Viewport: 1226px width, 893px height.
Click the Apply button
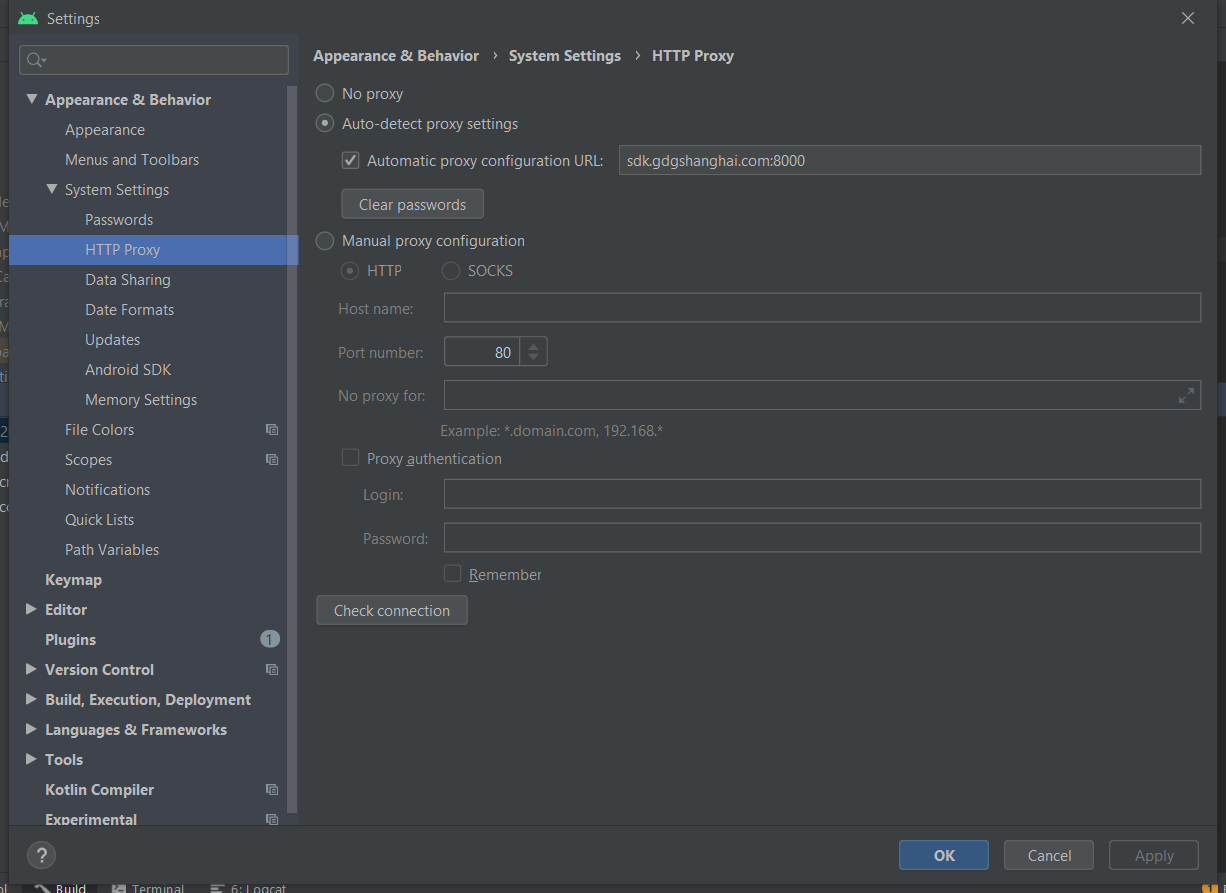pos(1154,855)
